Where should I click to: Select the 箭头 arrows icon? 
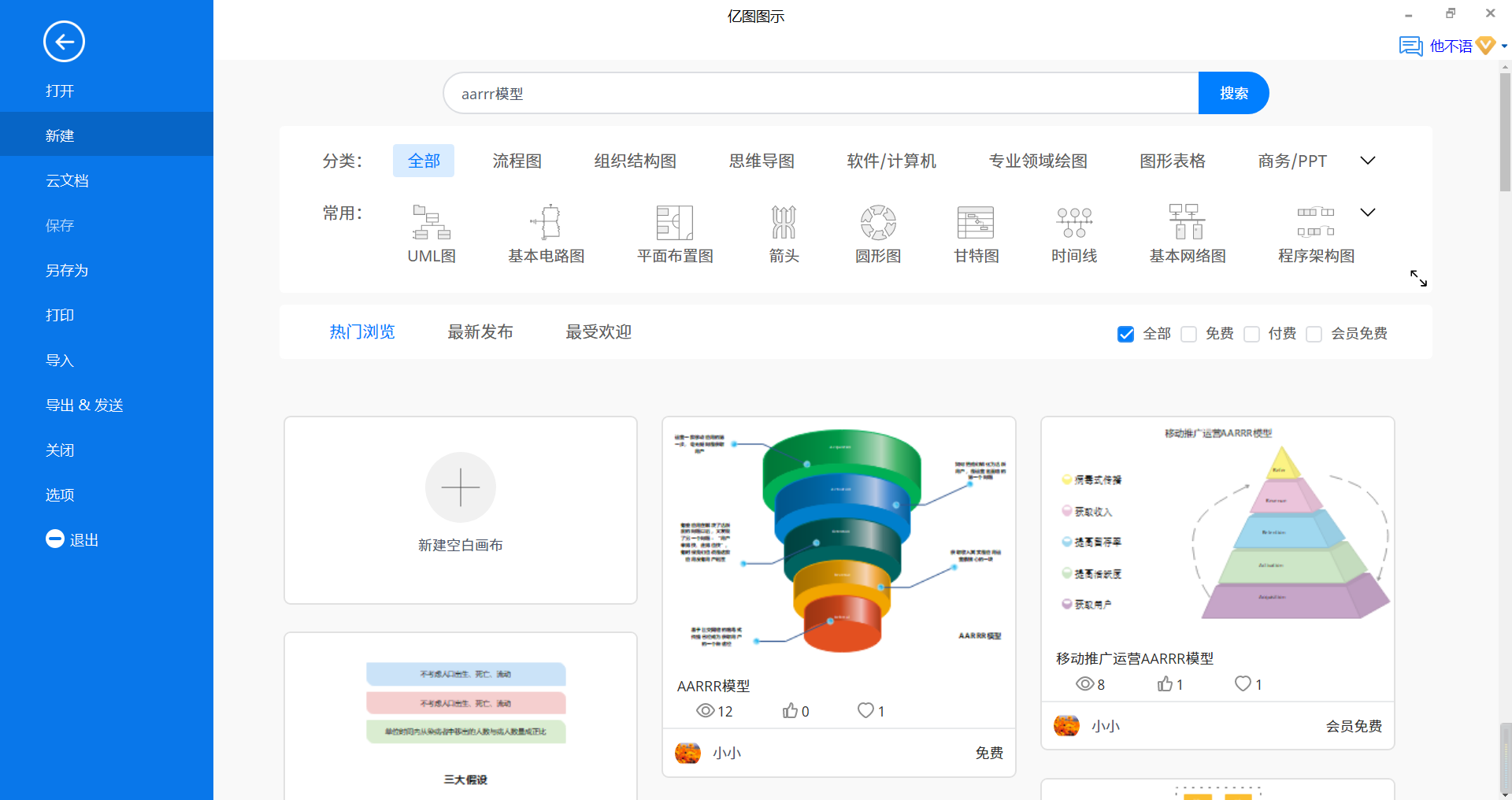tap(784, 222)
